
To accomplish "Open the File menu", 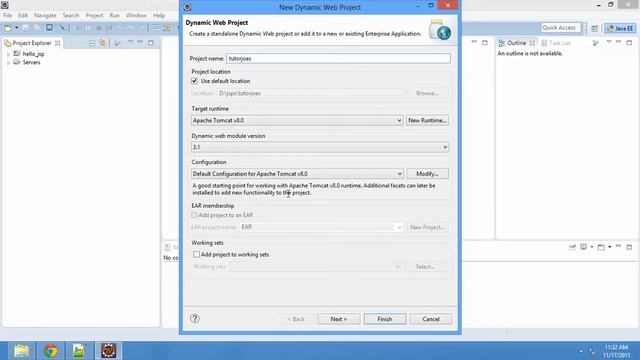I will click(7, 16).
